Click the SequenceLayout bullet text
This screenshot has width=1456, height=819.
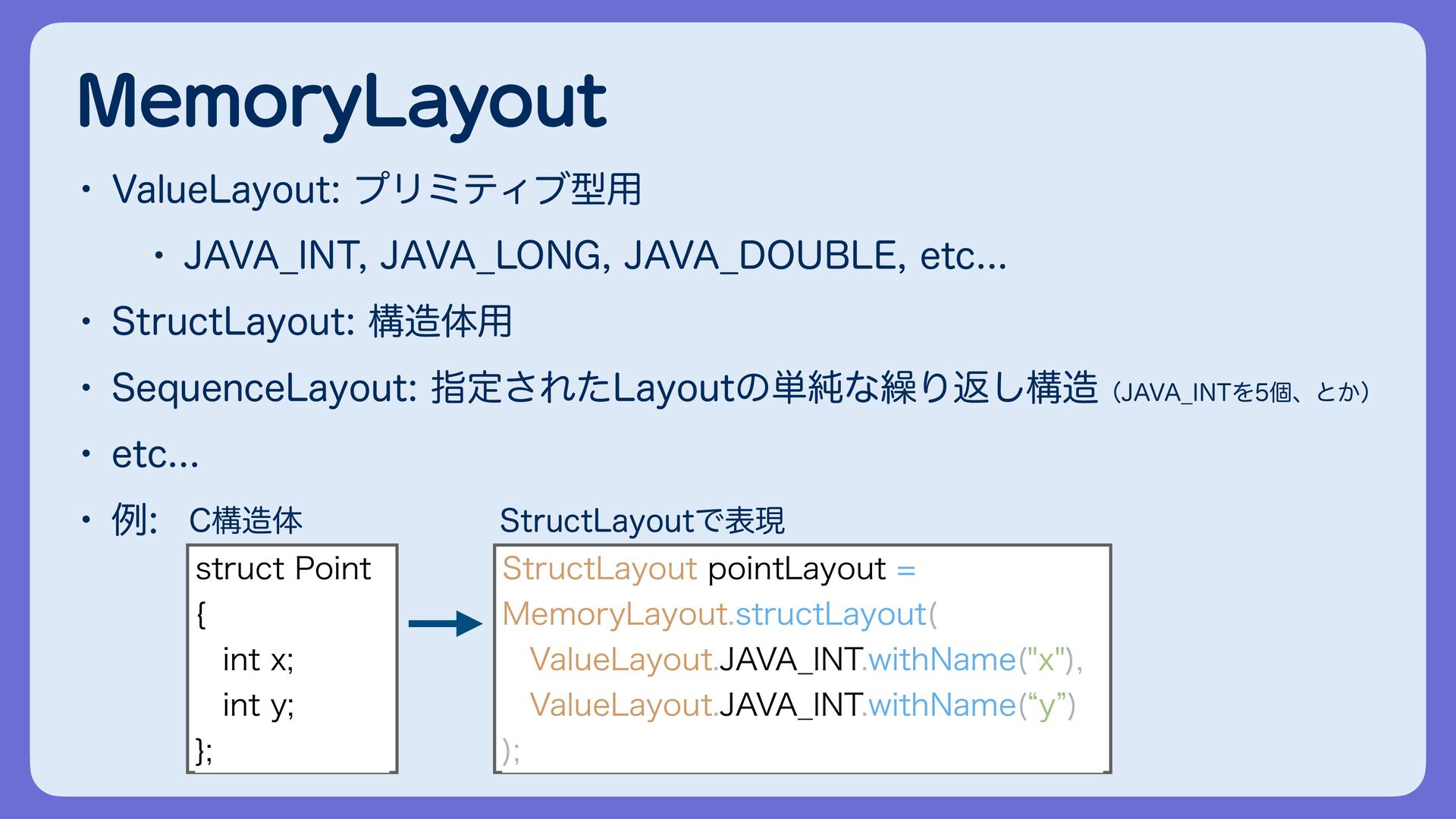coord(604,388)
